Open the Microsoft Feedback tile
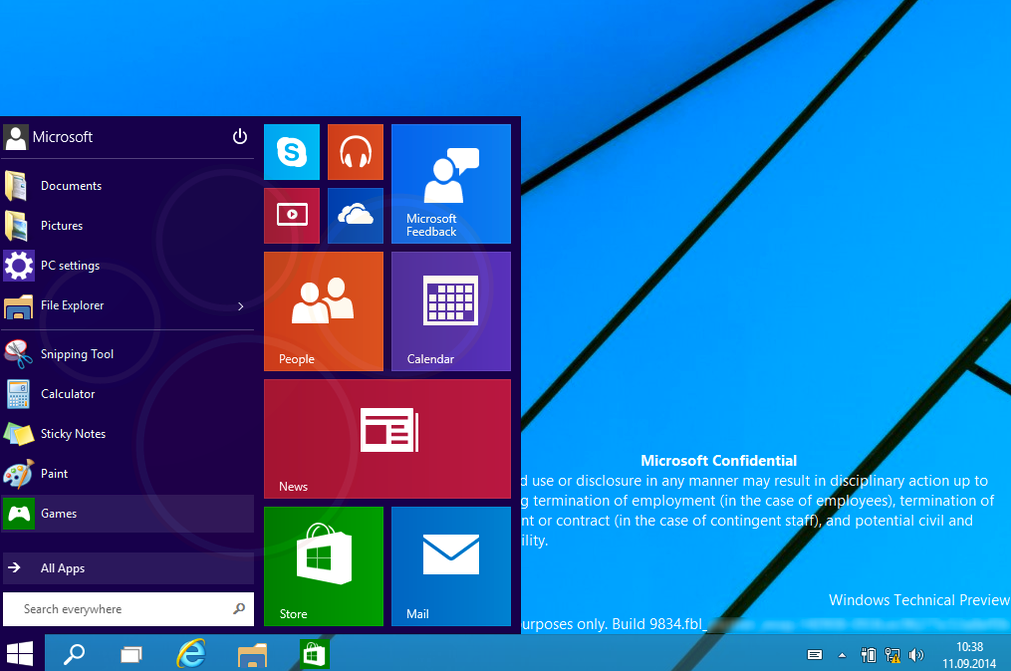This screenshot has width=1011, height=671. 450,183
